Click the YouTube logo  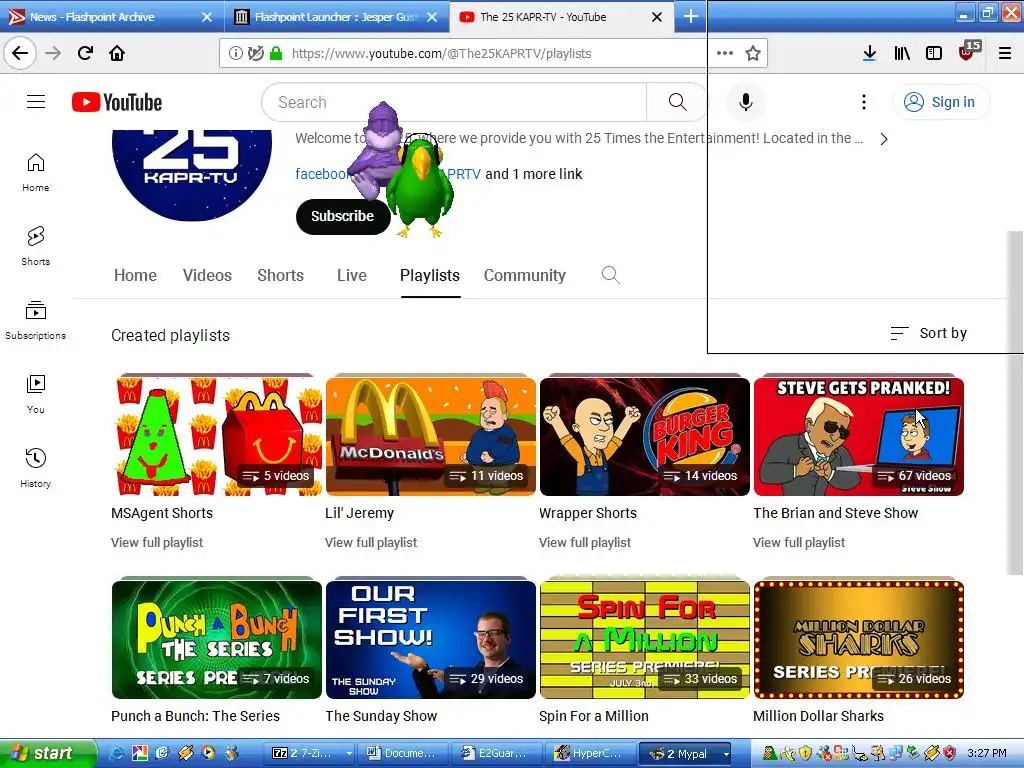tap(117, 103)
